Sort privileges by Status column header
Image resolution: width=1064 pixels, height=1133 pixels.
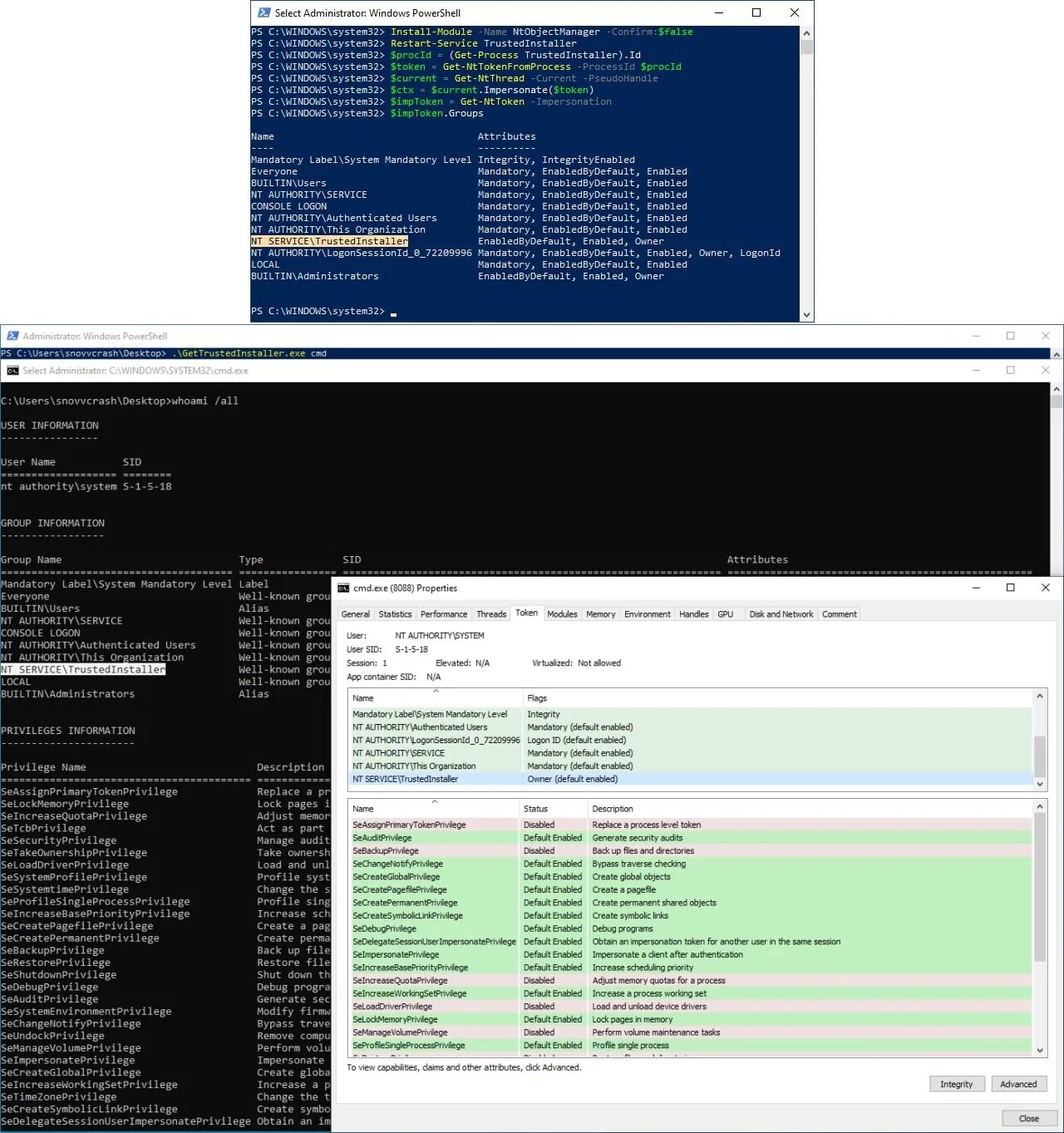pos(553,809)
